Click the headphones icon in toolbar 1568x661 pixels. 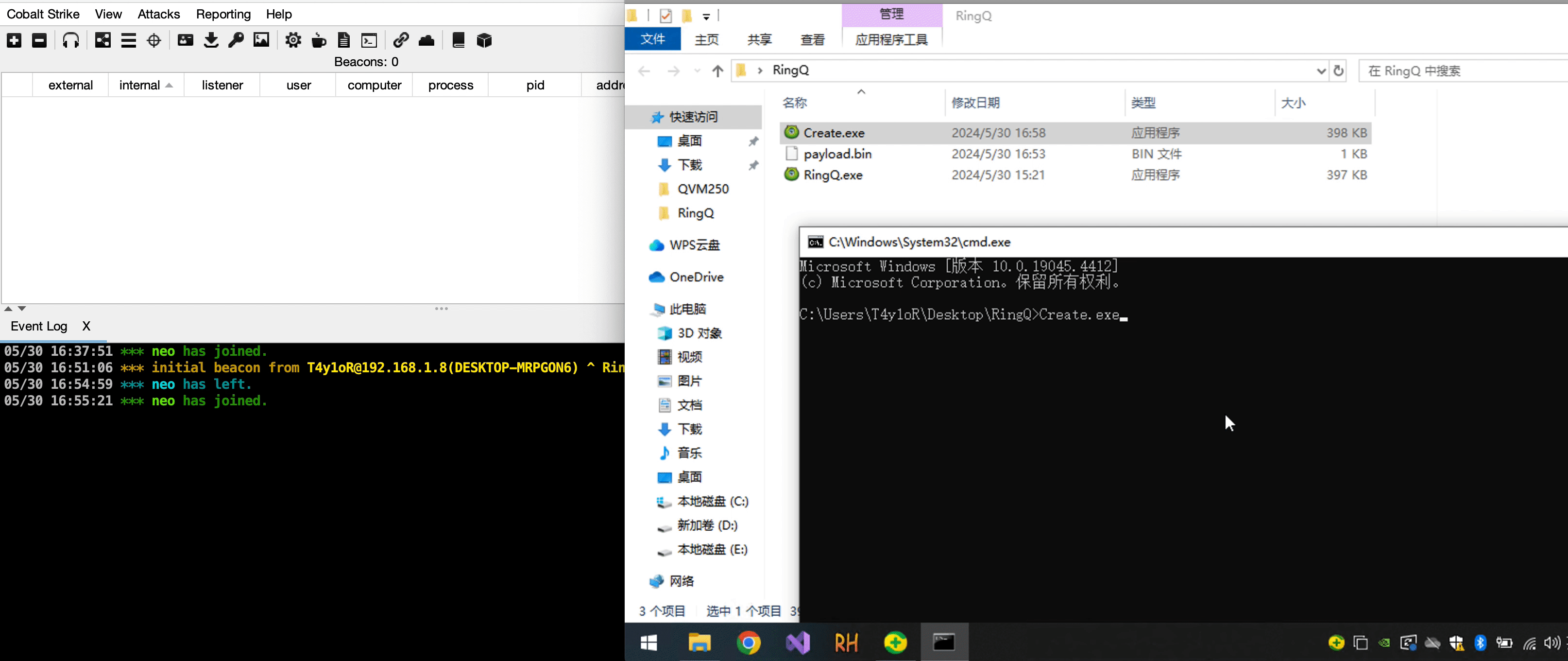71,40
